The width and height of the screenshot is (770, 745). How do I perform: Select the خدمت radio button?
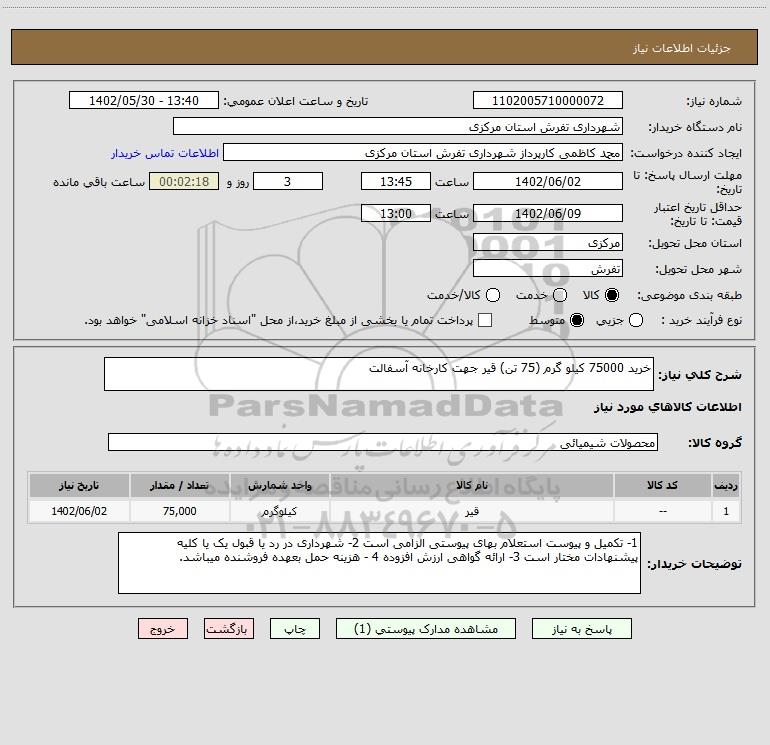tap(560, 295)
